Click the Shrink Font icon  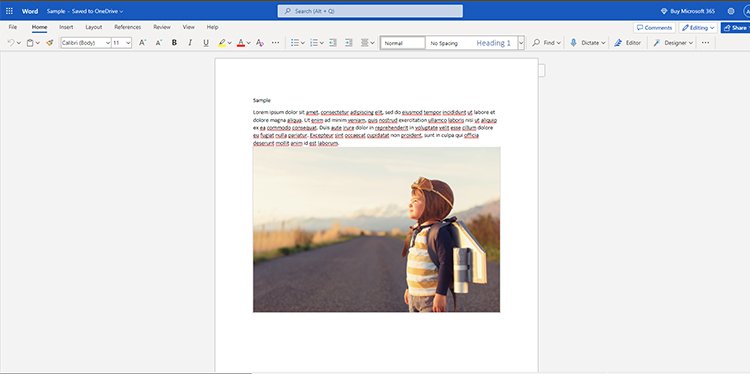pos(159,43)
